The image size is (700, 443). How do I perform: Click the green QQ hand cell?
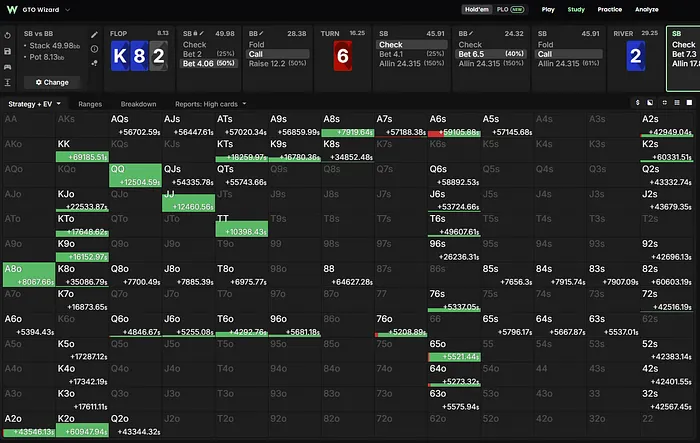[x=135, y=175]
